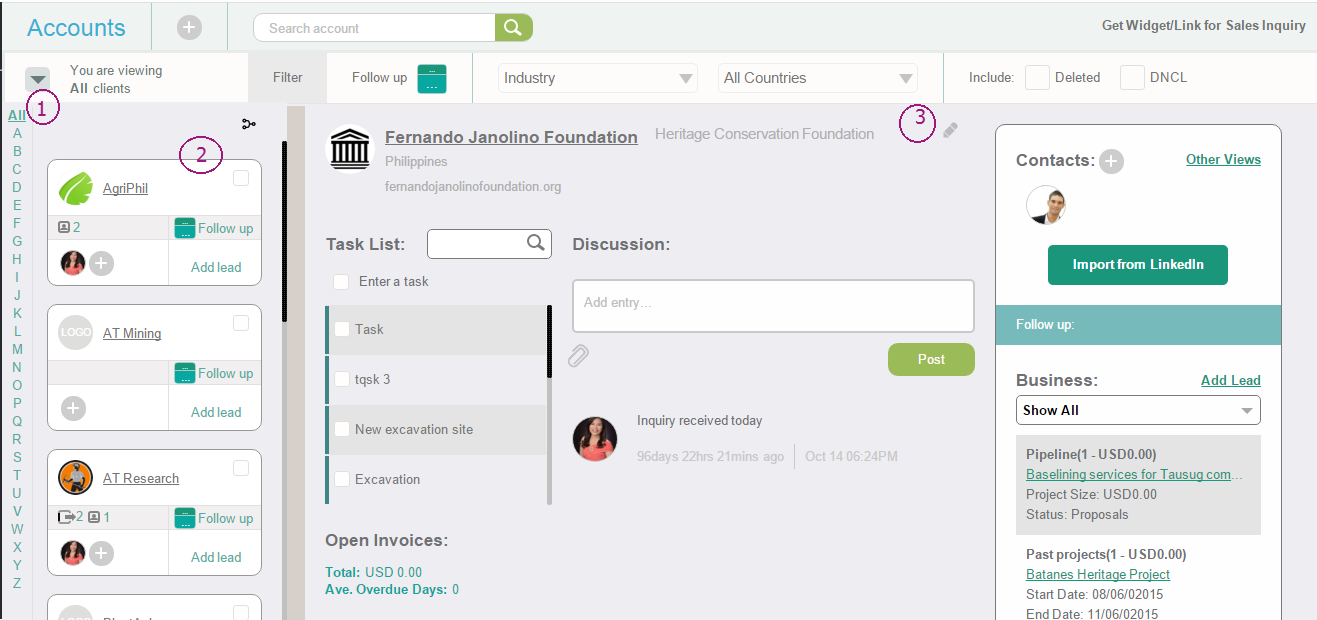Viewport: 1317px width, 620px height.
Task: Check the 'Task' item checkbox in Task List
Action: [x=341, y=329]
